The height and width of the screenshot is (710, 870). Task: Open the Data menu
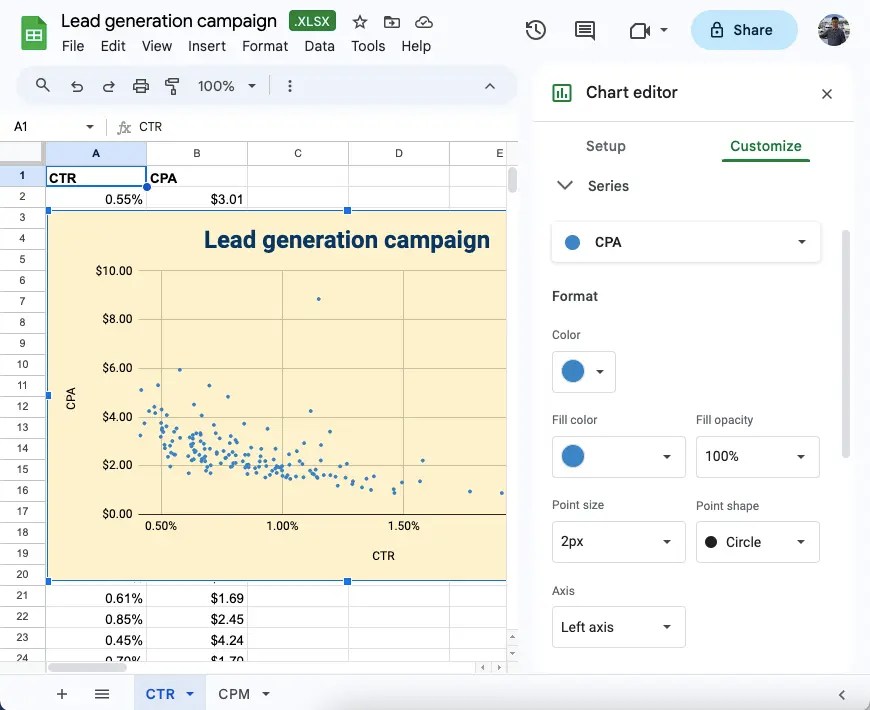point(319,45)
